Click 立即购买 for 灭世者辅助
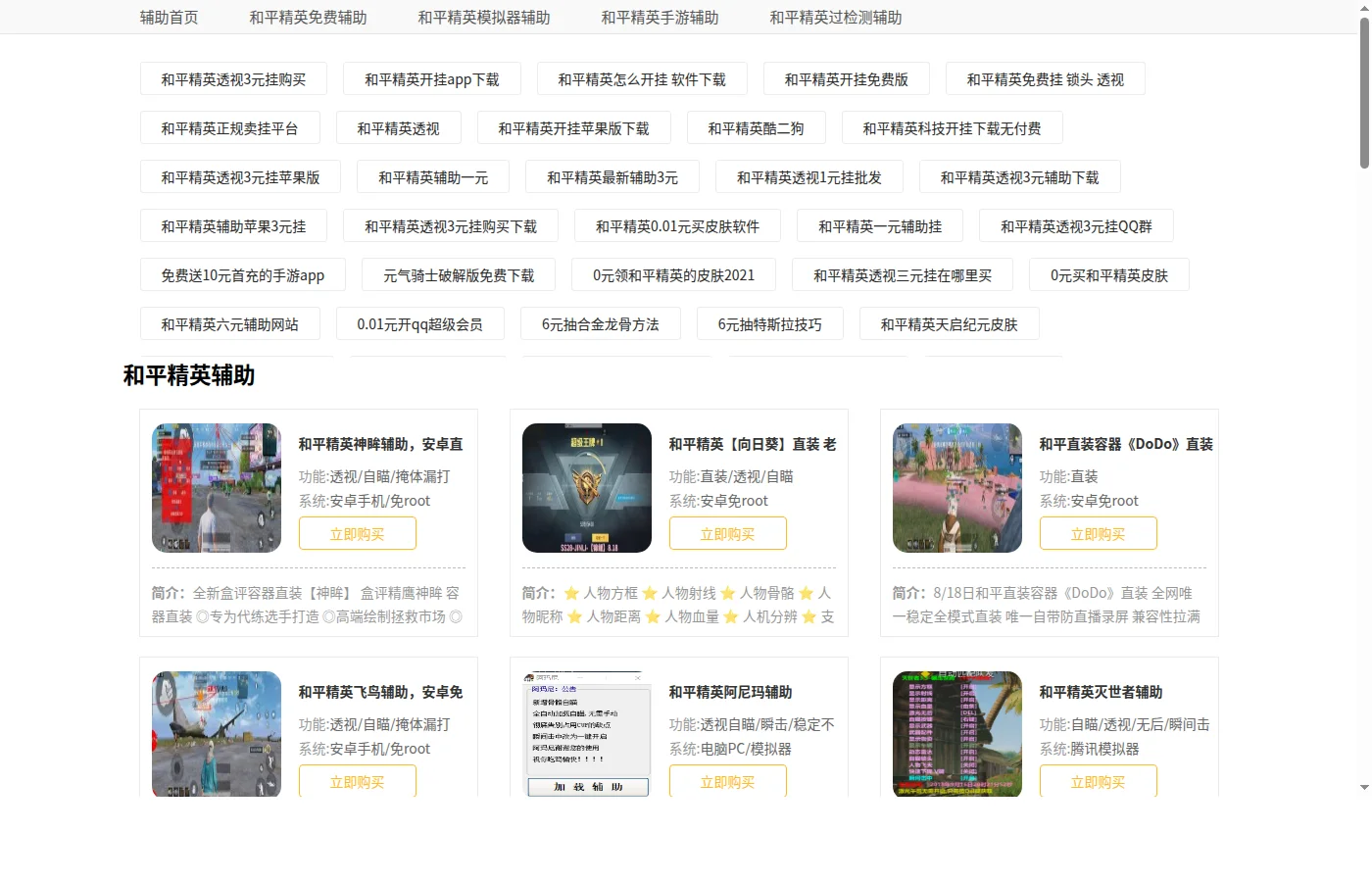The width and height of the screenshot is (1372, 882). click(1099, 781)
